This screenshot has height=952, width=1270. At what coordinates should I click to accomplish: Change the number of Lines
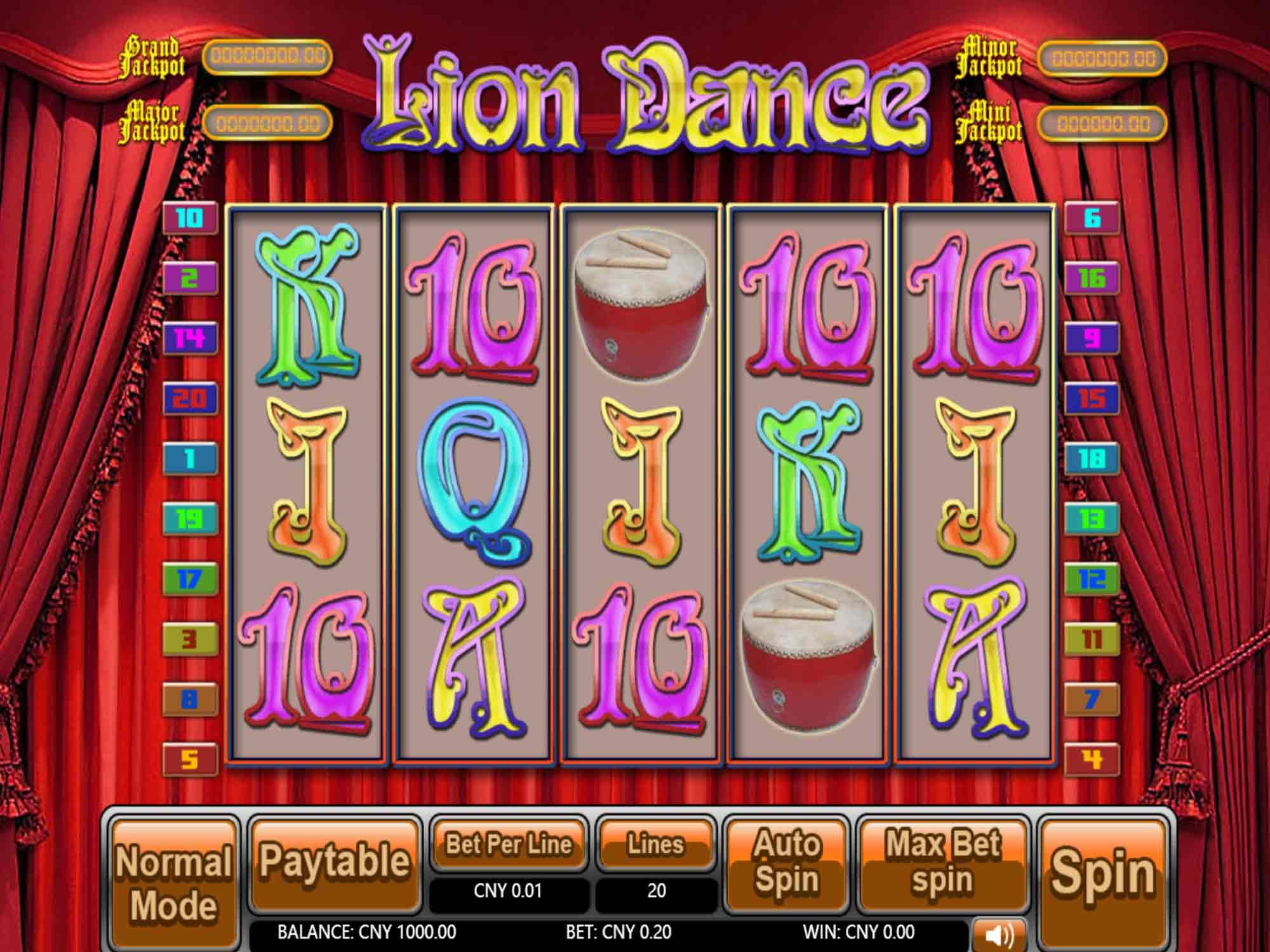pos(656,845)
